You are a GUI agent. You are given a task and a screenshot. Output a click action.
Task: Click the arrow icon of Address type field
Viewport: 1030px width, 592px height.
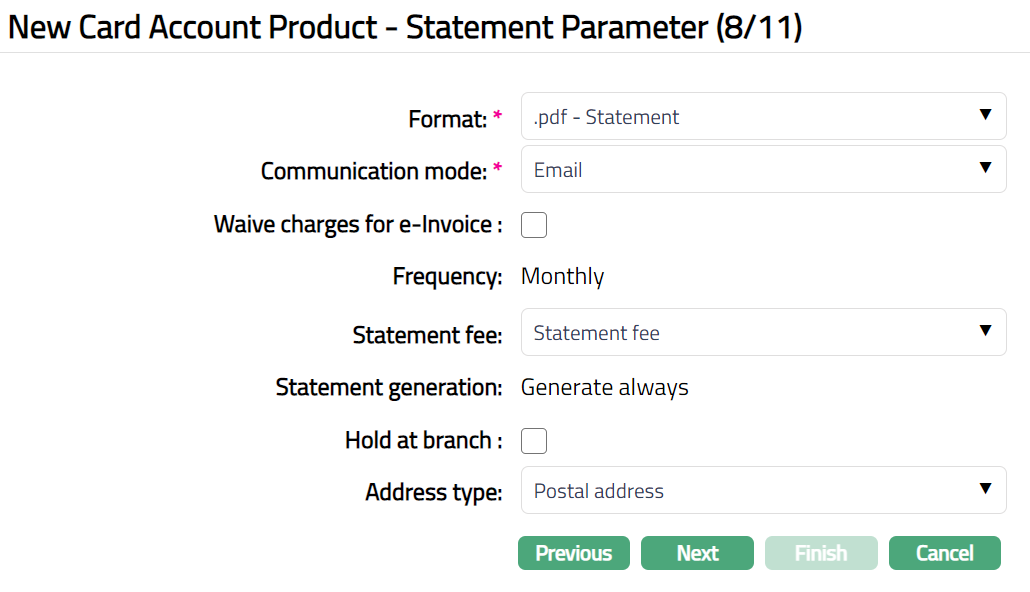click(985, 490)
